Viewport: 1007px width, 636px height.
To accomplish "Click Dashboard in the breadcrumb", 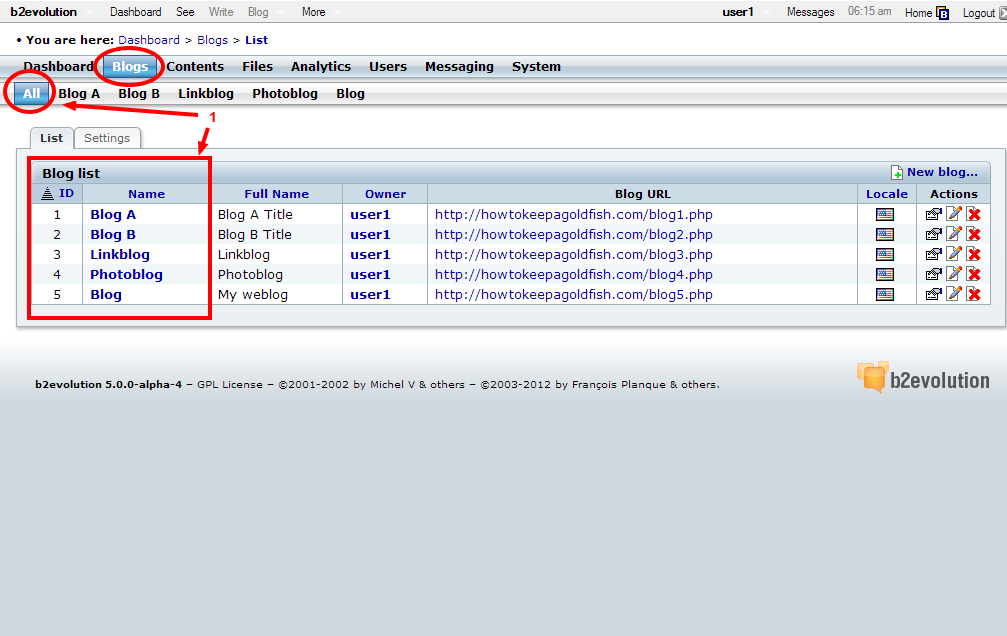I will 149,40.
